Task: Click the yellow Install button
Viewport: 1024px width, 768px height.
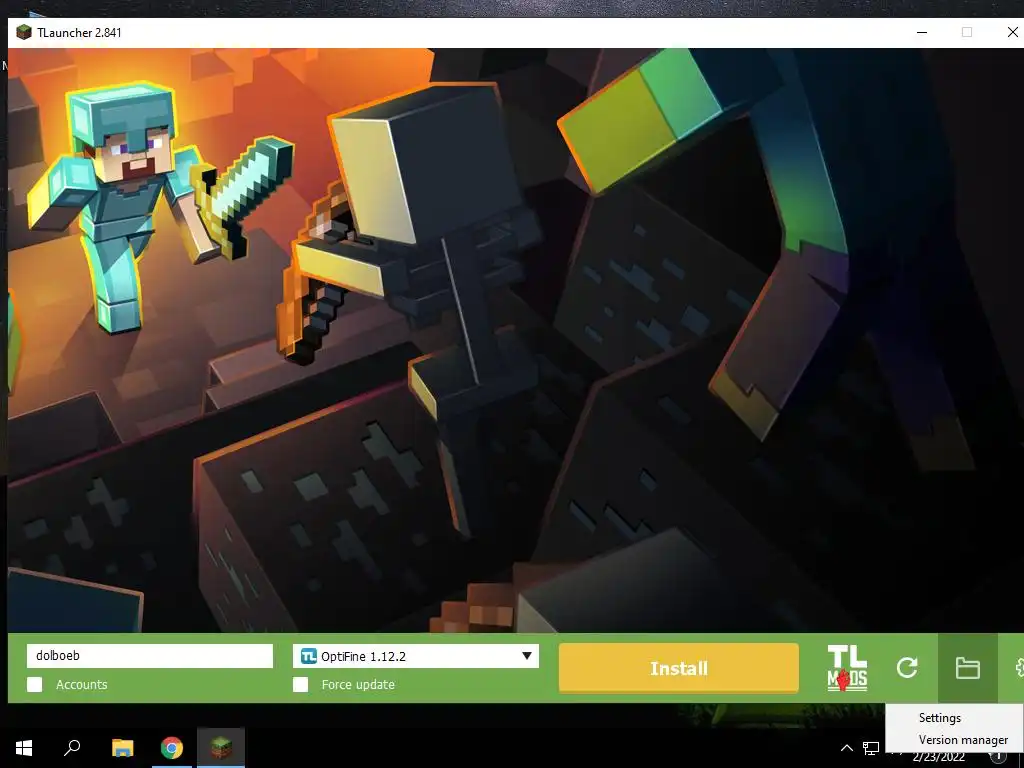Action: tap(679, 668)
